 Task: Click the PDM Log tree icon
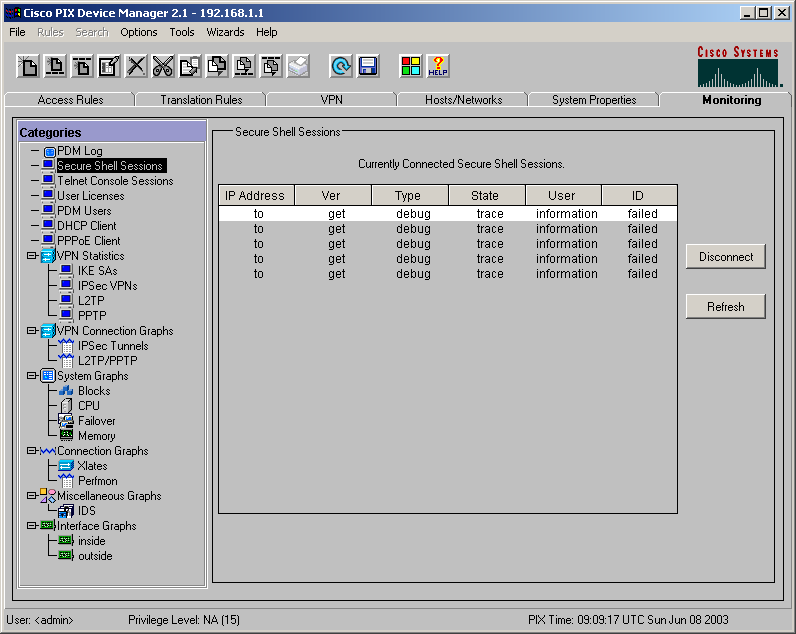[x=49, y=151]
